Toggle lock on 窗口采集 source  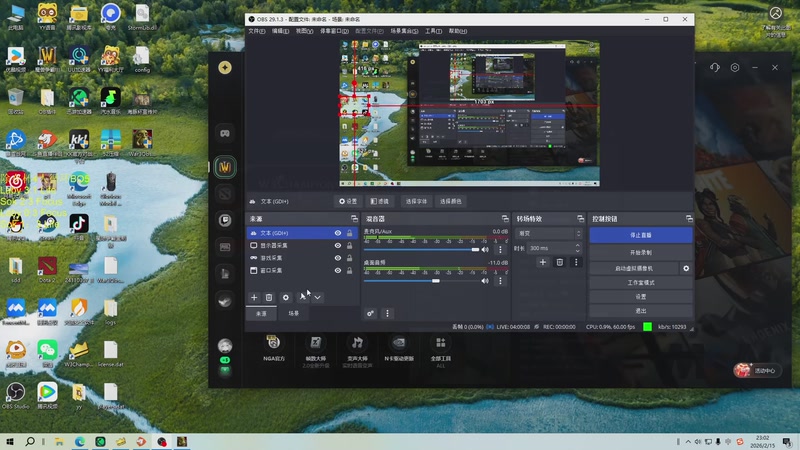pos(349,270)
